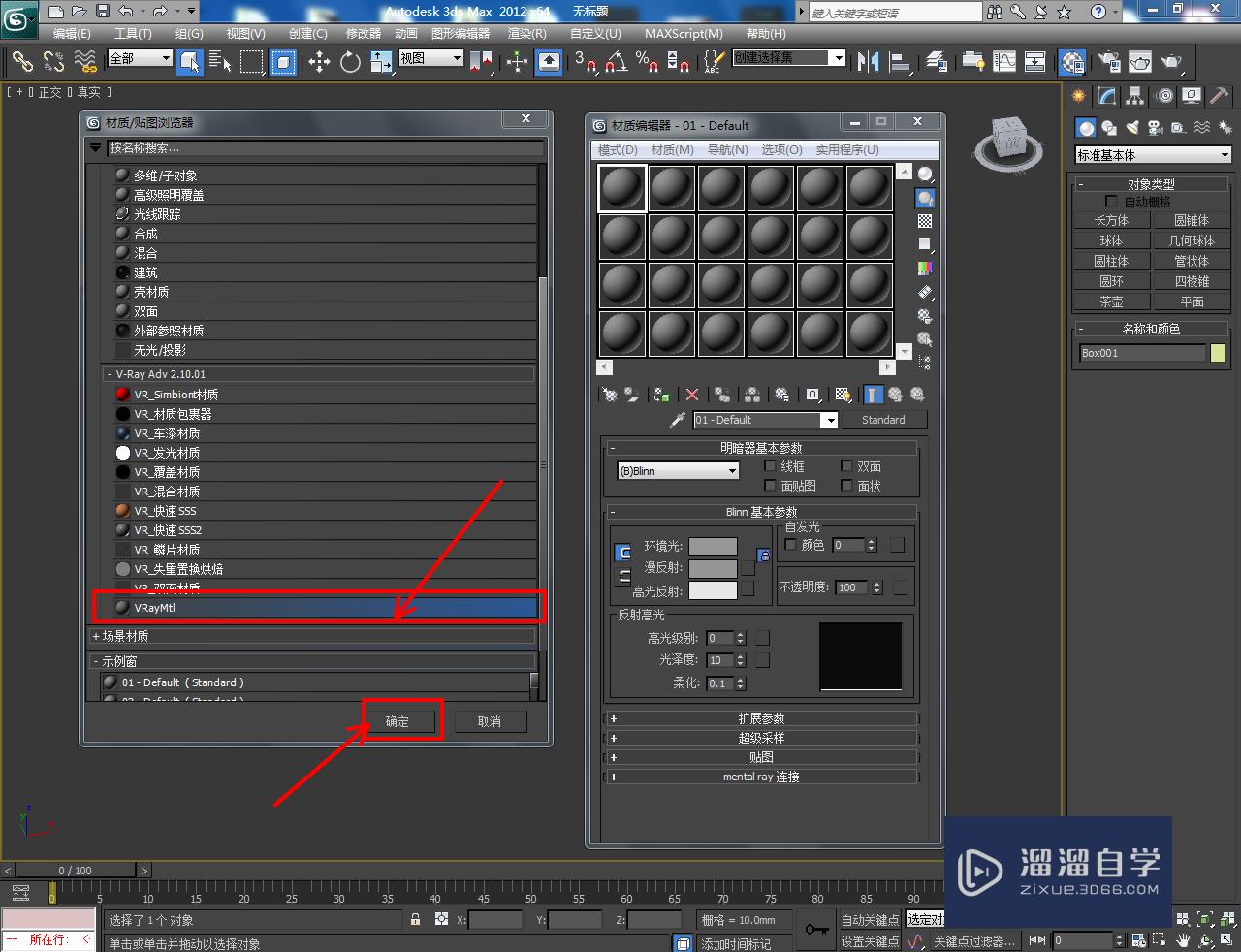Image resolution: width=1241 pixels, height=952 pixels.
Task: Enable the 面贴图 face map checkbox
Action: [771, 486]
